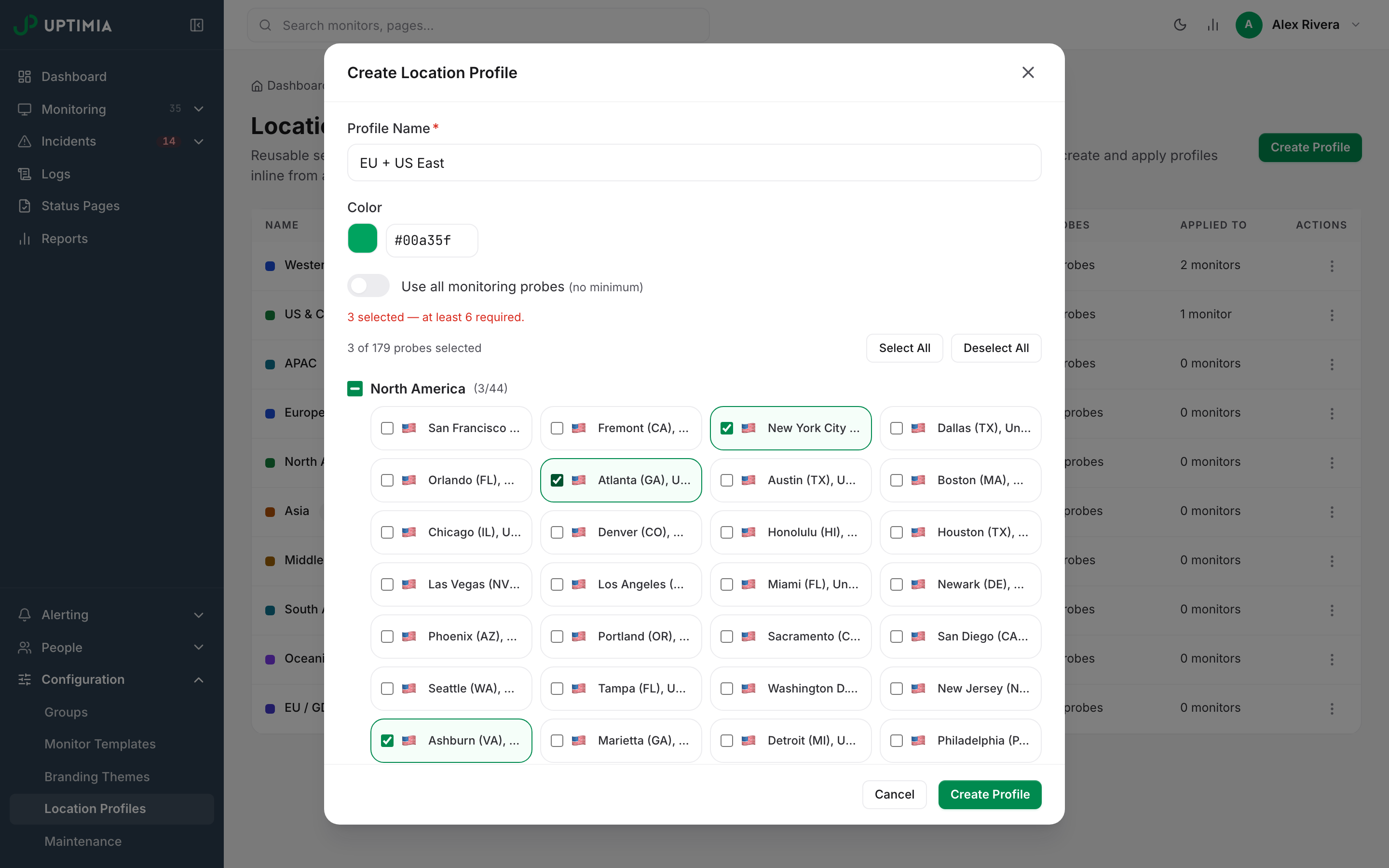Open actions menu for the 1 monitor row
Image resolution: width=1389 pixels, height=868 pixels.
(x=1332, y=315)
